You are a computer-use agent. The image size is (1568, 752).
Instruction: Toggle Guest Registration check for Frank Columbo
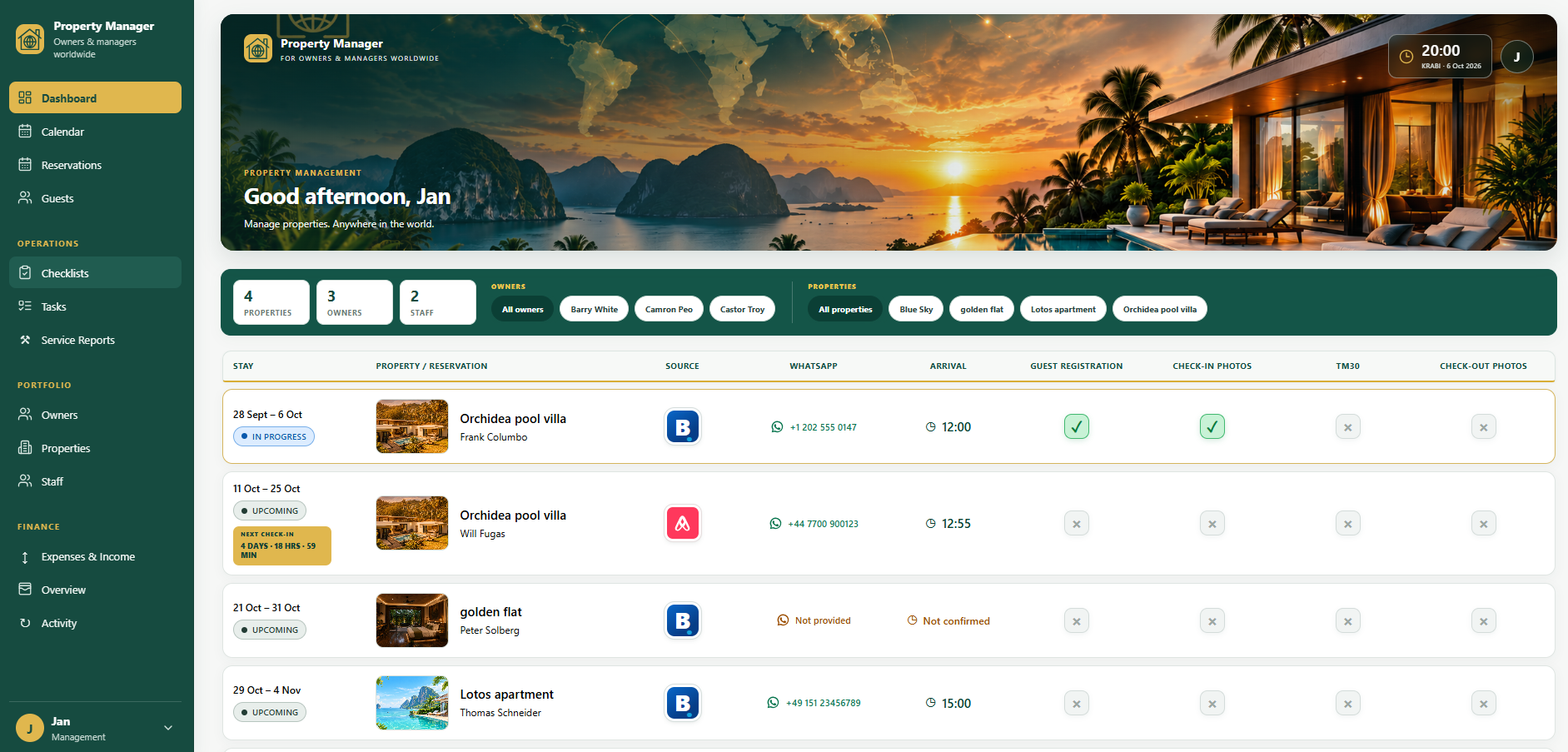point(1077,427)
